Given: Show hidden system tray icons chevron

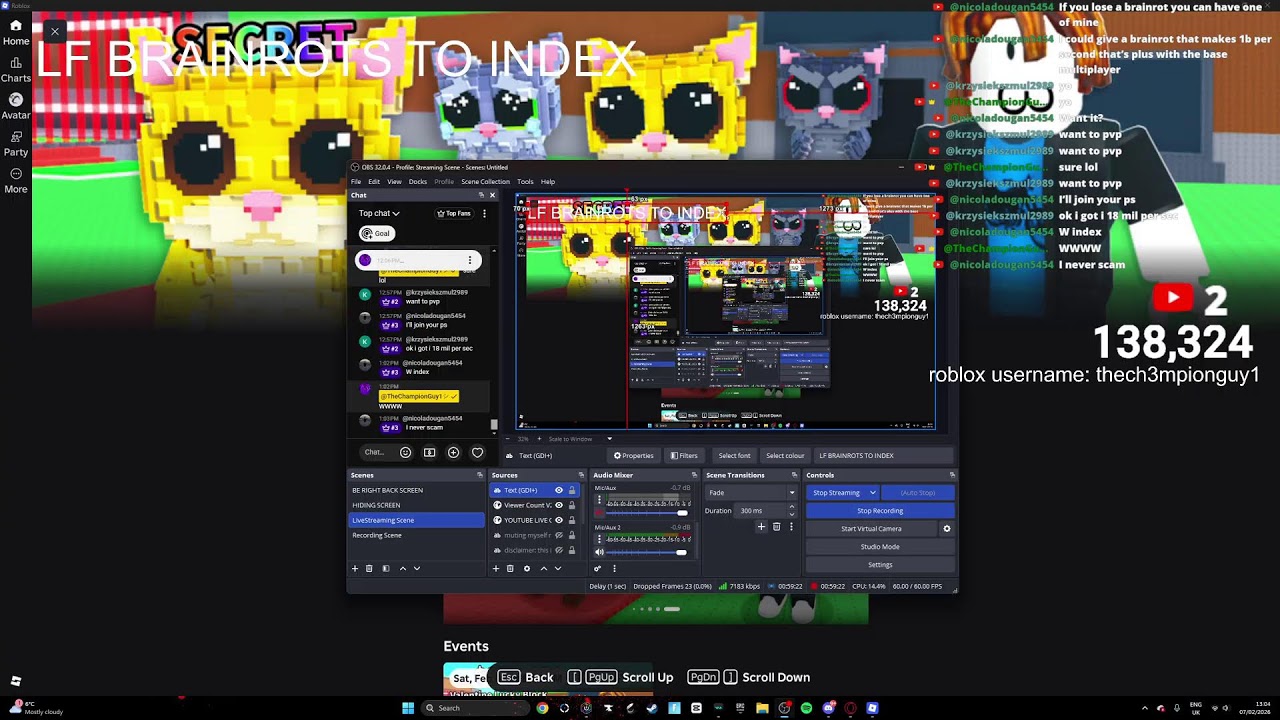Looking at the screenshot, I should pos(1145,708).
